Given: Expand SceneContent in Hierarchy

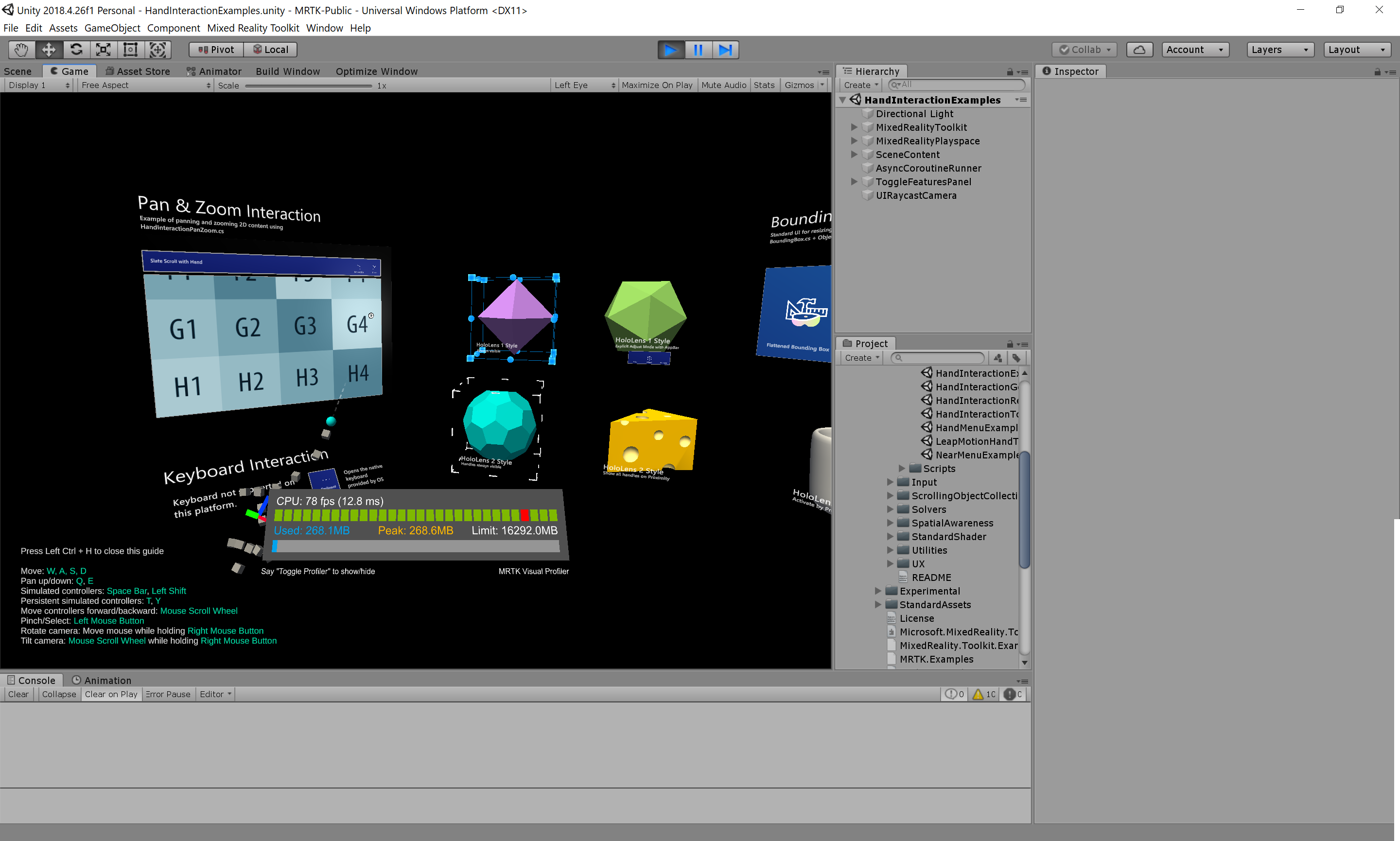Looking at the screenshot, I should [854, 154].
